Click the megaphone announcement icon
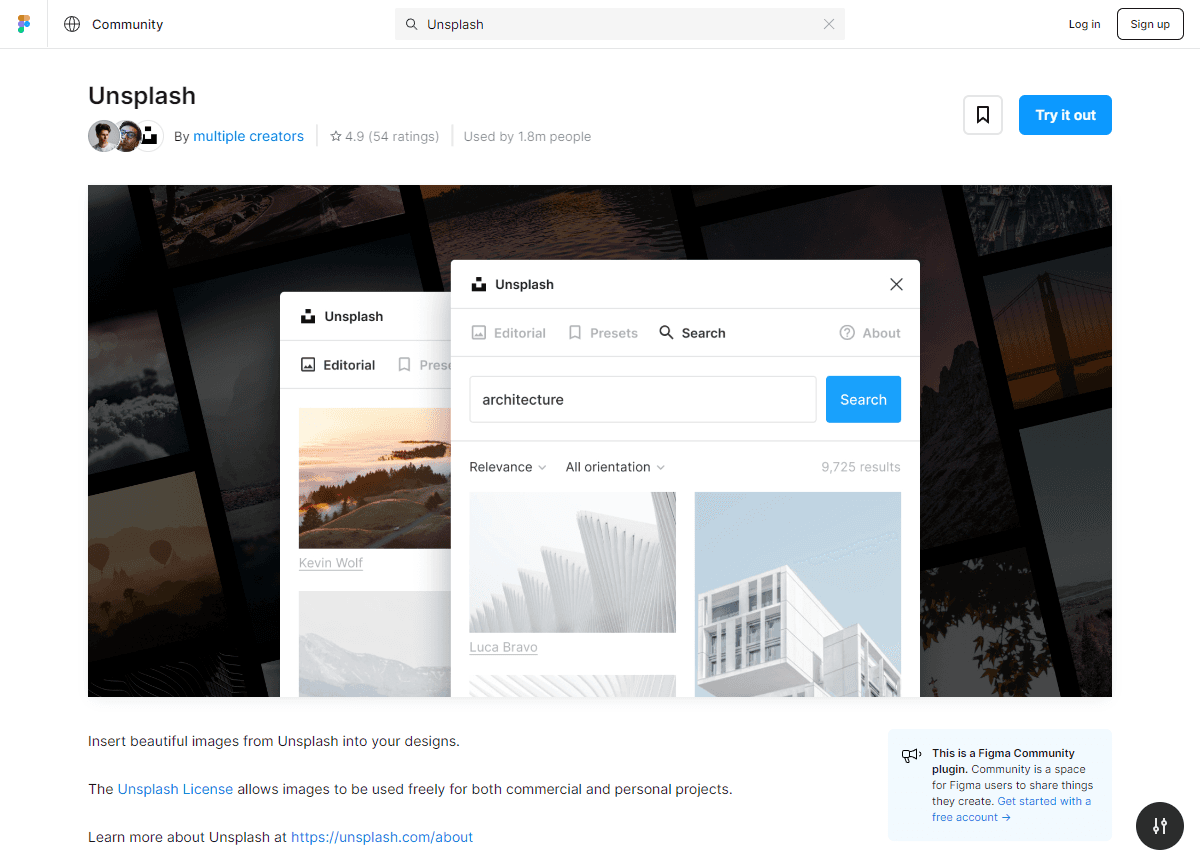Image resolution: width=1200 pixels, height=866 pixels. pyautogui.click(x=910, y=756)
